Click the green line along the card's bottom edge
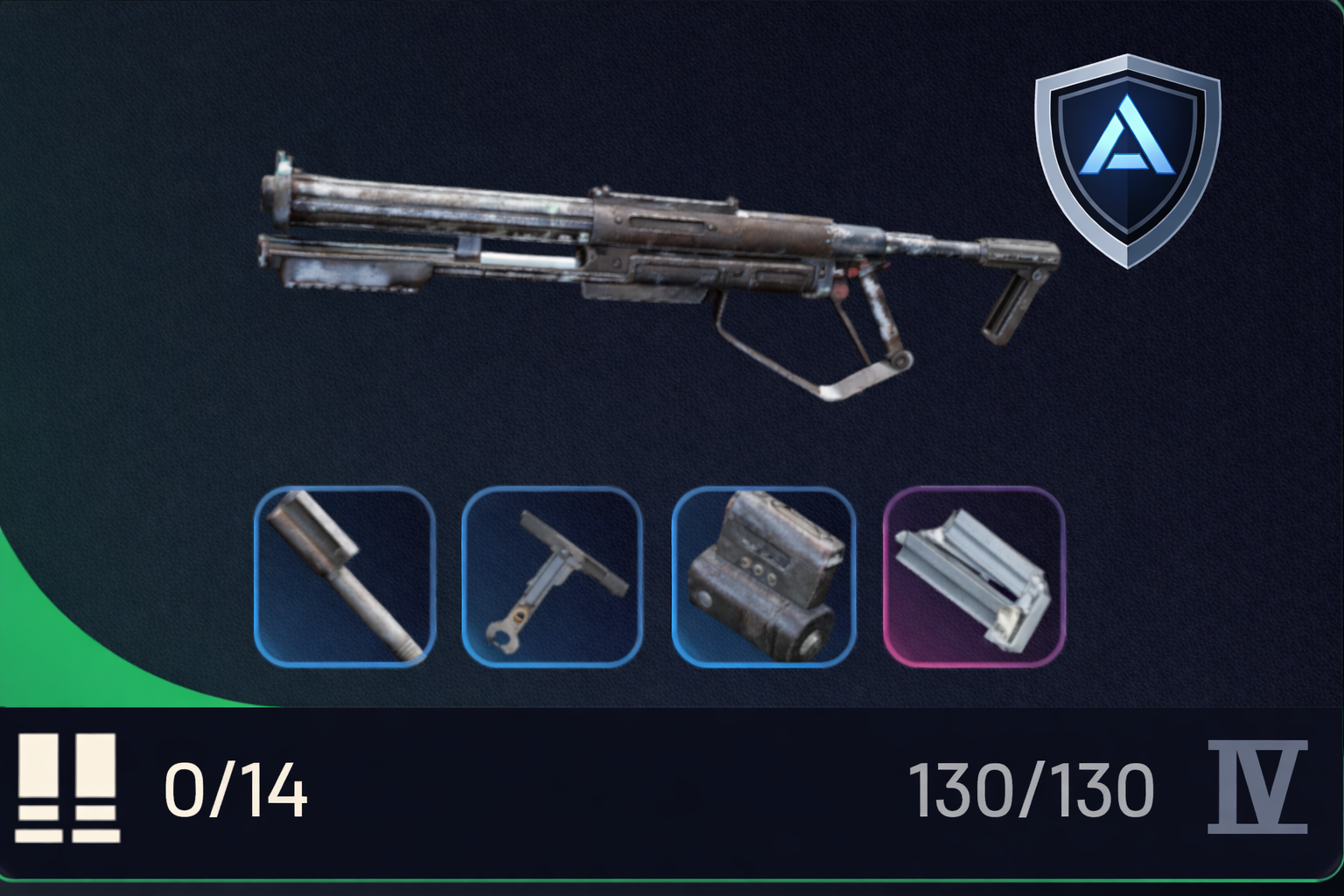 [x=672, y=879]
